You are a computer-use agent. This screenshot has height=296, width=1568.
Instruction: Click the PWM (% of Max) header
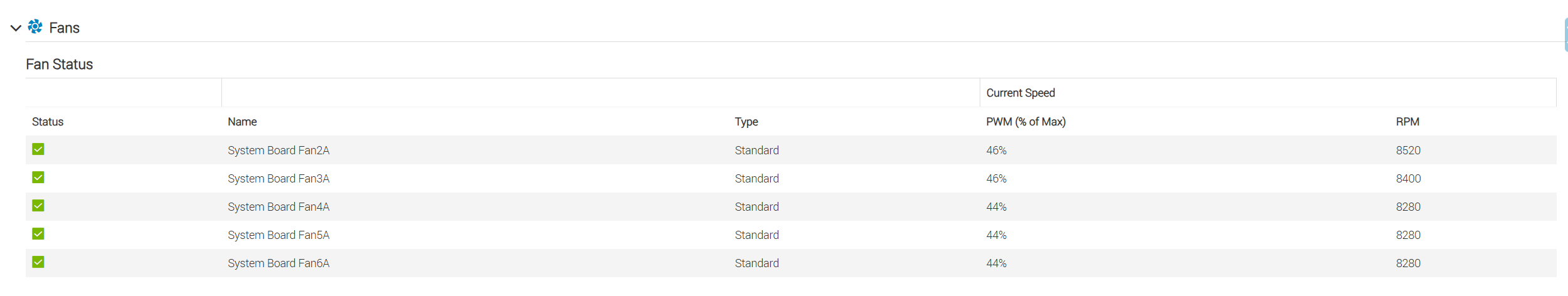click(x=1025, y=122)
